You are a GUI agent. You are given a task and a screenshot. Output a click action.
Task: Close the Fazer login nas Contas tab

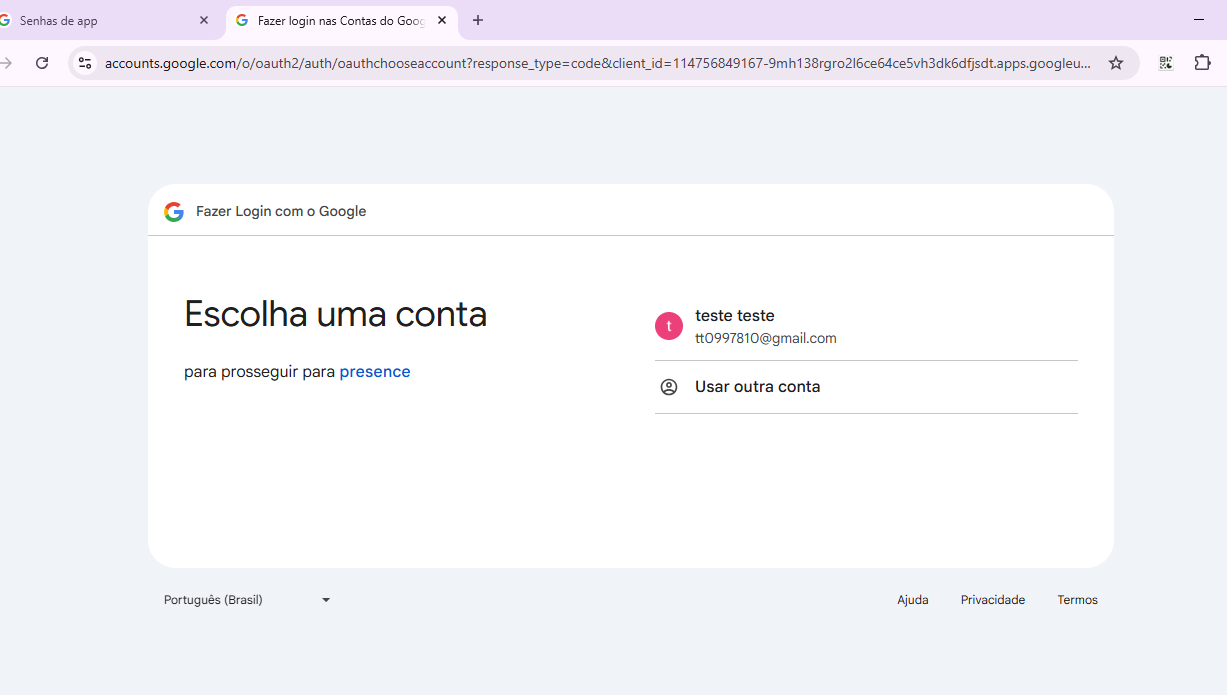click(442, 20)
